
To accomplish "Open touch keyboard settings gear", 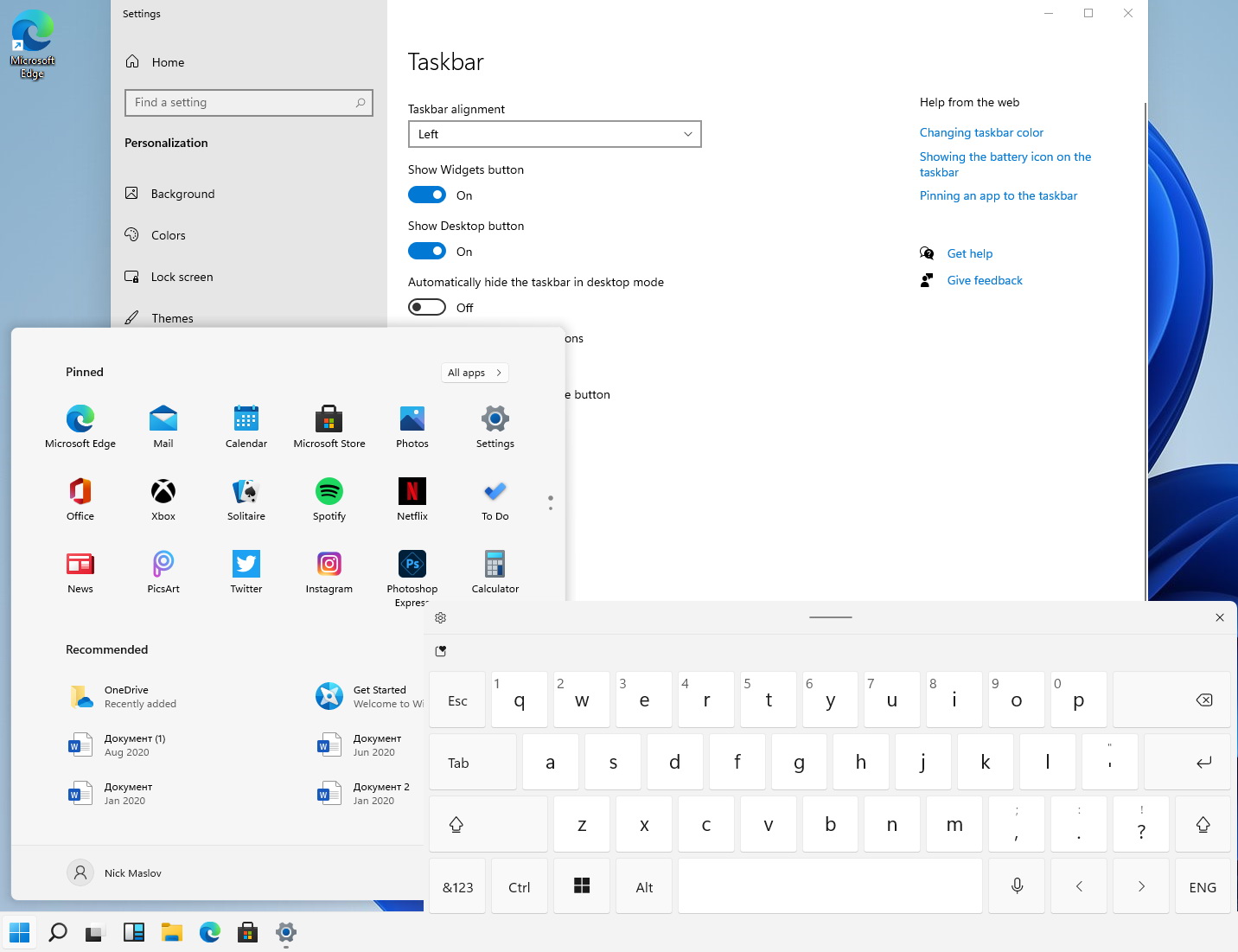I will 440,617.
